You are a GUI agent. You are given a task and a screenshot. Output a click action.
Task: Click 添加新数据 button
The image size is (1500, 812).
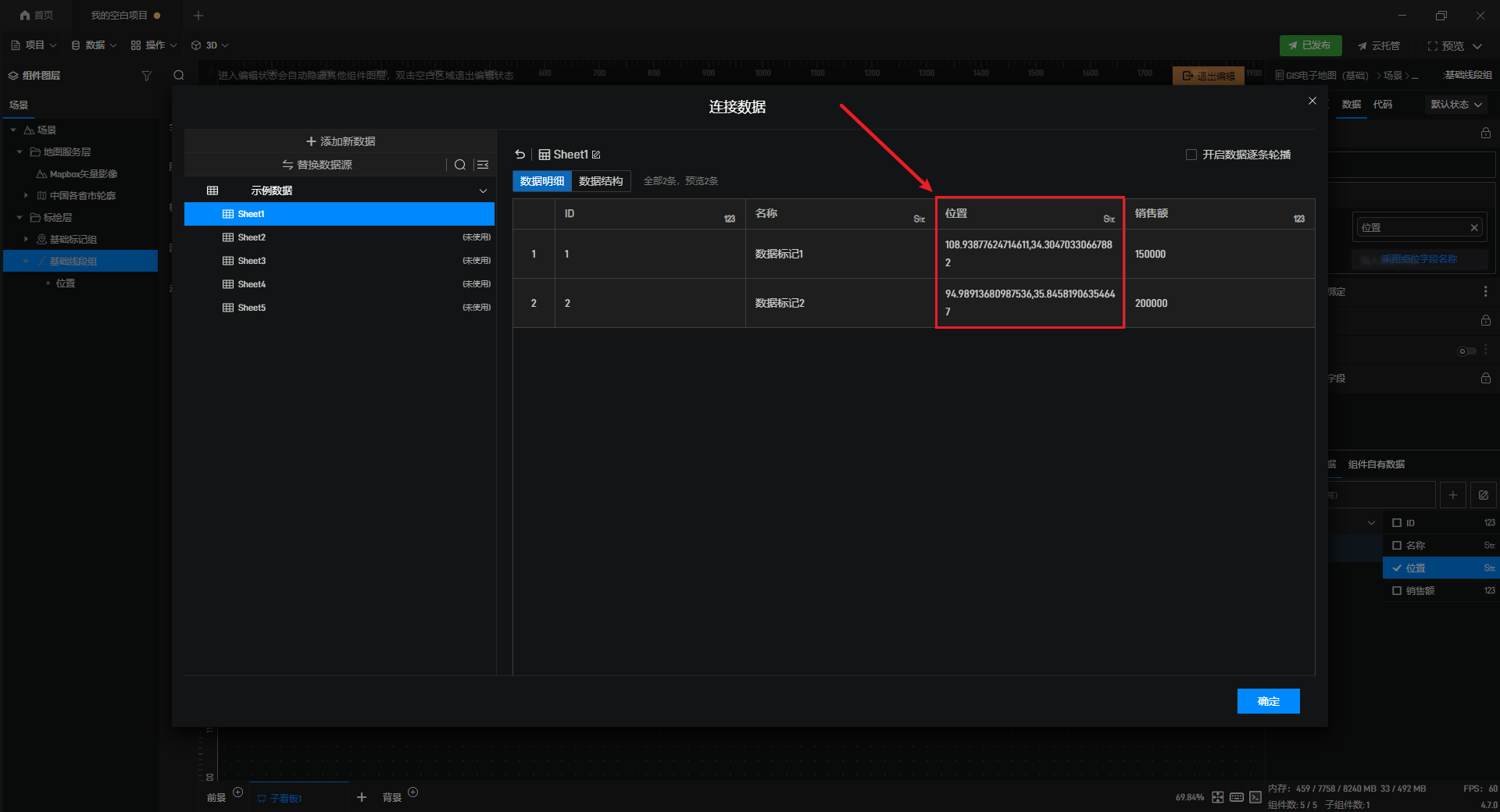pyautogui.click(x=341, y=141)
